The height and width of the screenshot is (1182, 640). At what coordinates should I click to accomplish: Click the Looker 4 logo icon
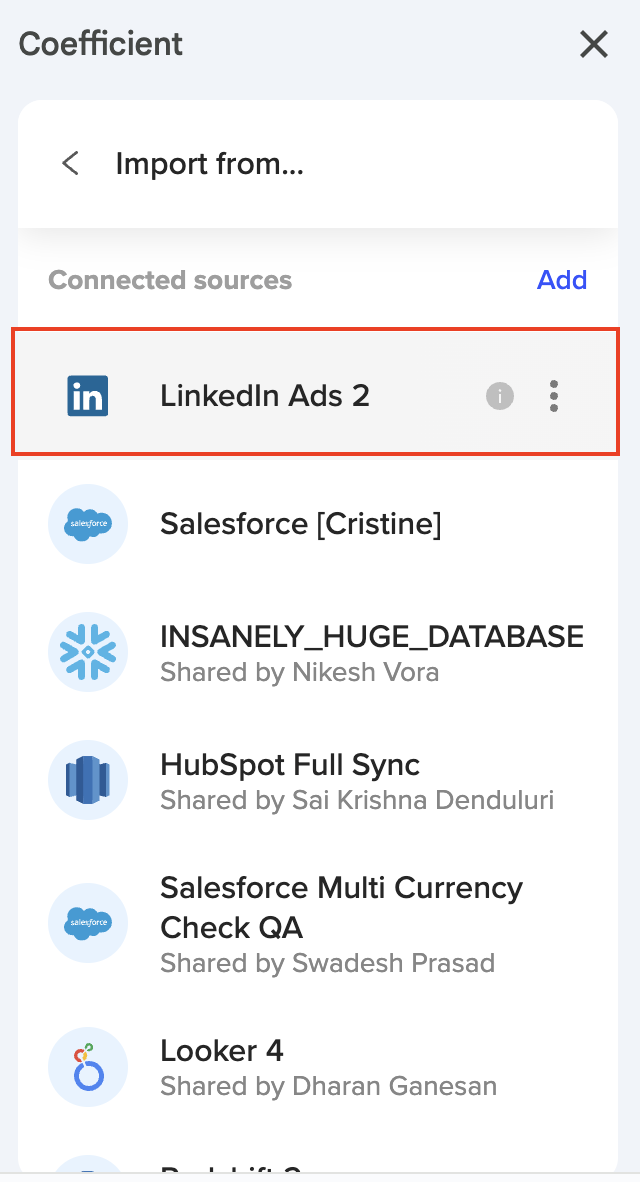88,1067
